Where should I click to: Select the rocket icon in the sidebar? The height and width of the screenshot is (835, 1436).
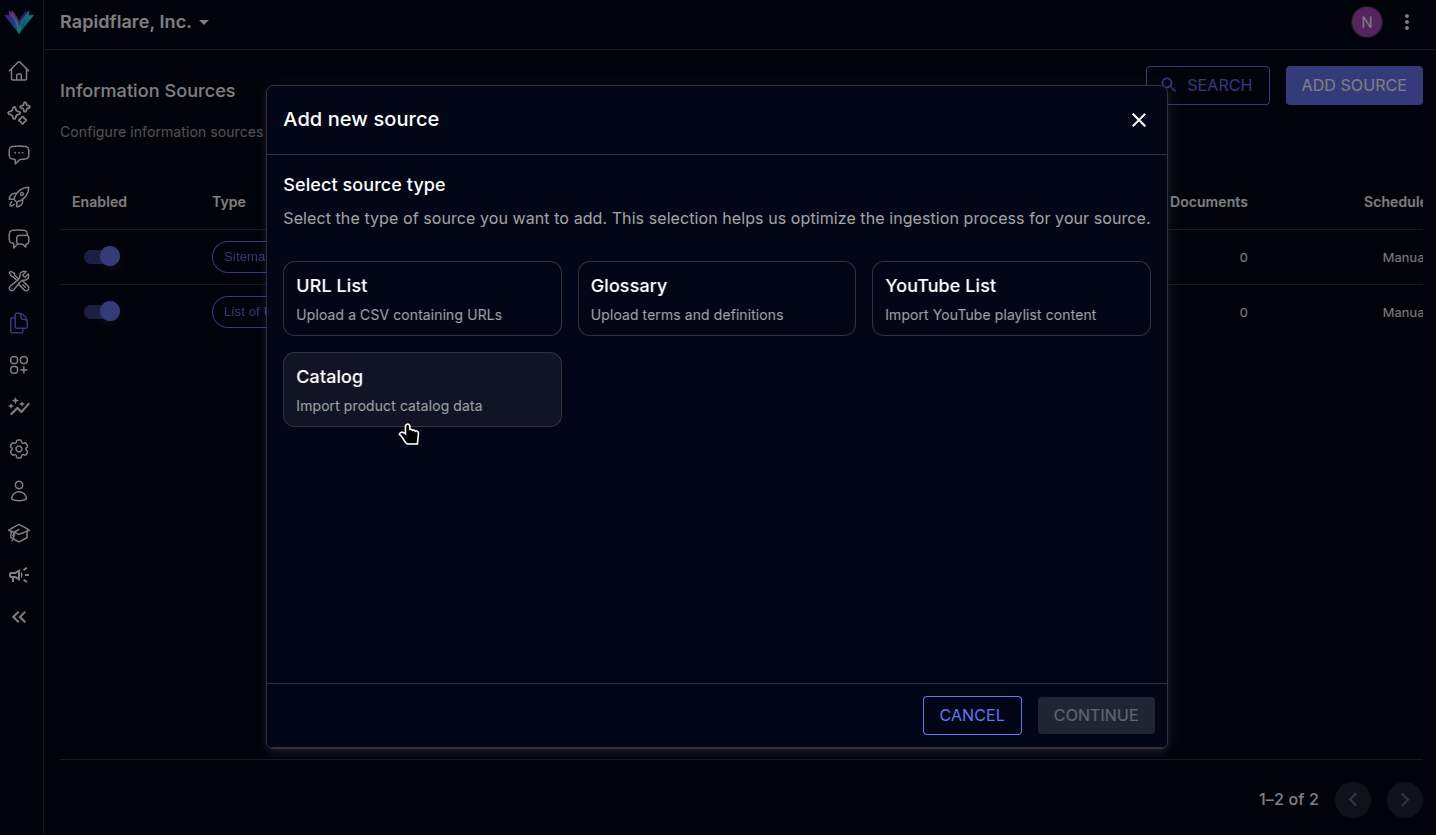tap(19, 197)
